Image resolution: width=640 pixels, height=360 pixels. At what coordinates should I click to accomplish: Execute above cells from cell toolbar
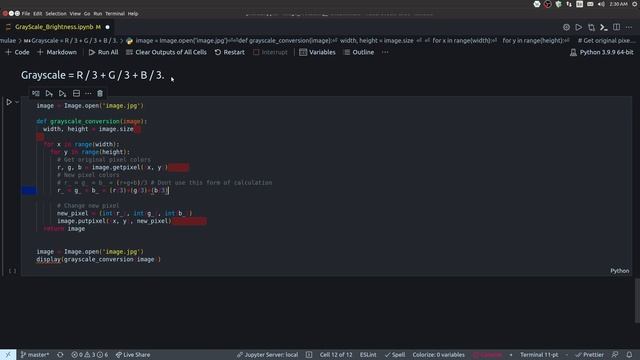pos(49,93)
